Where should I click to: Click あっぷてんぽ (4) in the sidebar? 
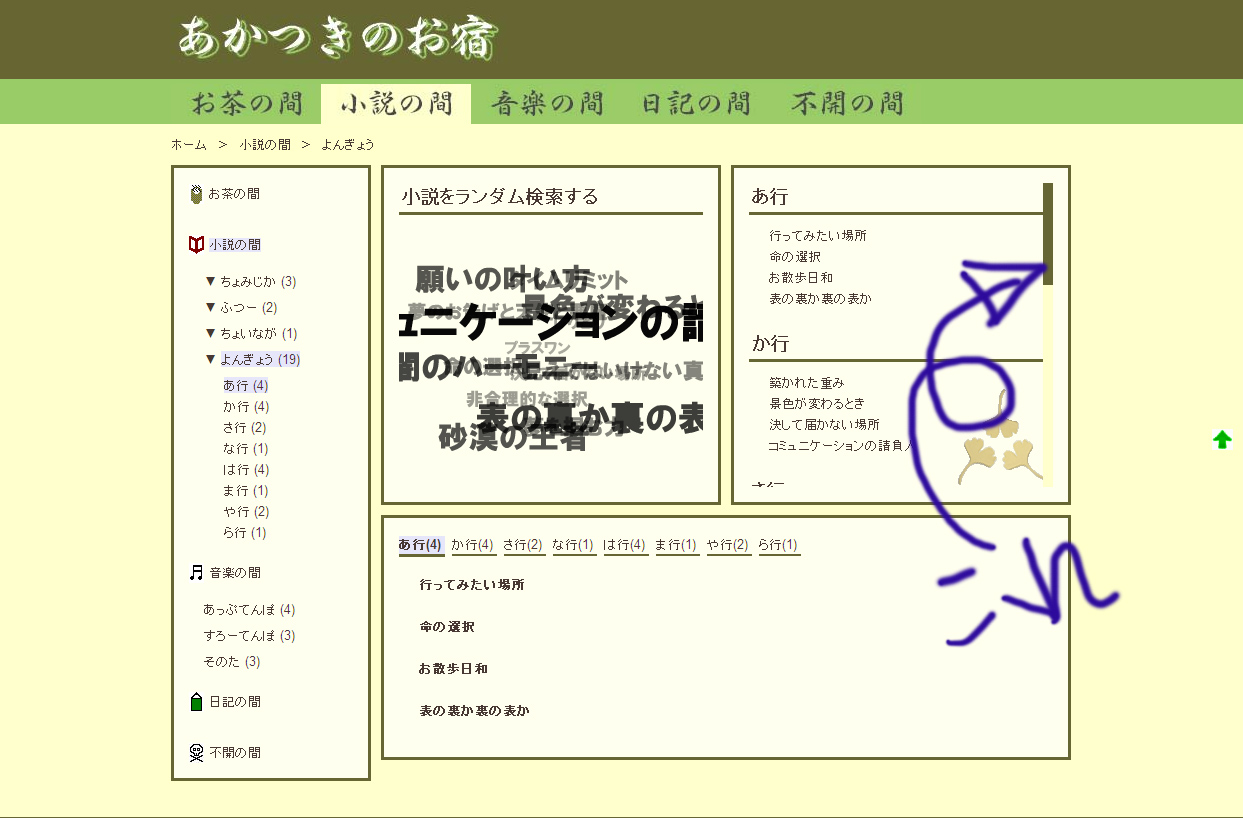248,610
